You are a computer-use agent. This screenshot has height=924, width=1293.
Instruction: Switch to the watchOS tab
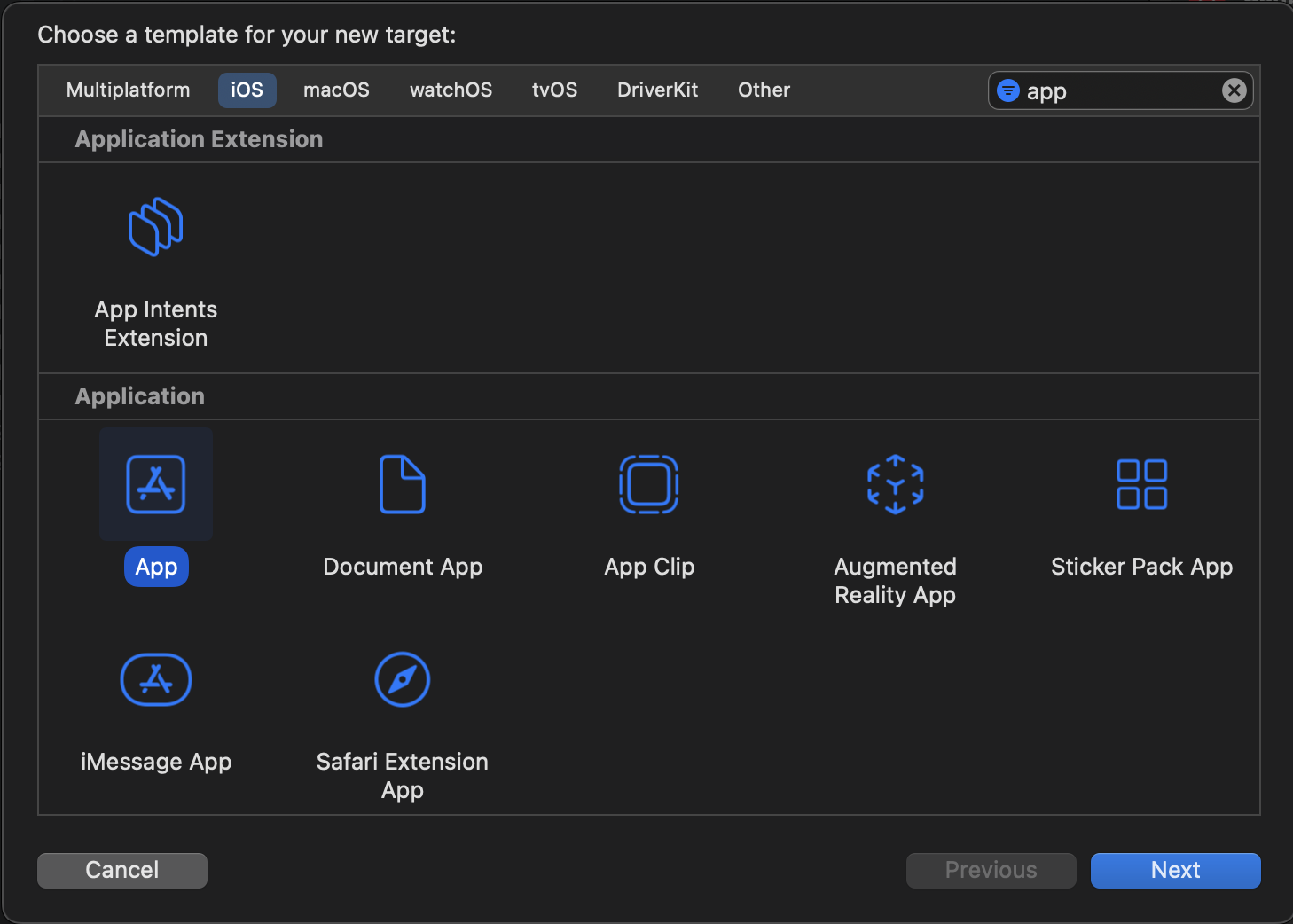(451, 90)
